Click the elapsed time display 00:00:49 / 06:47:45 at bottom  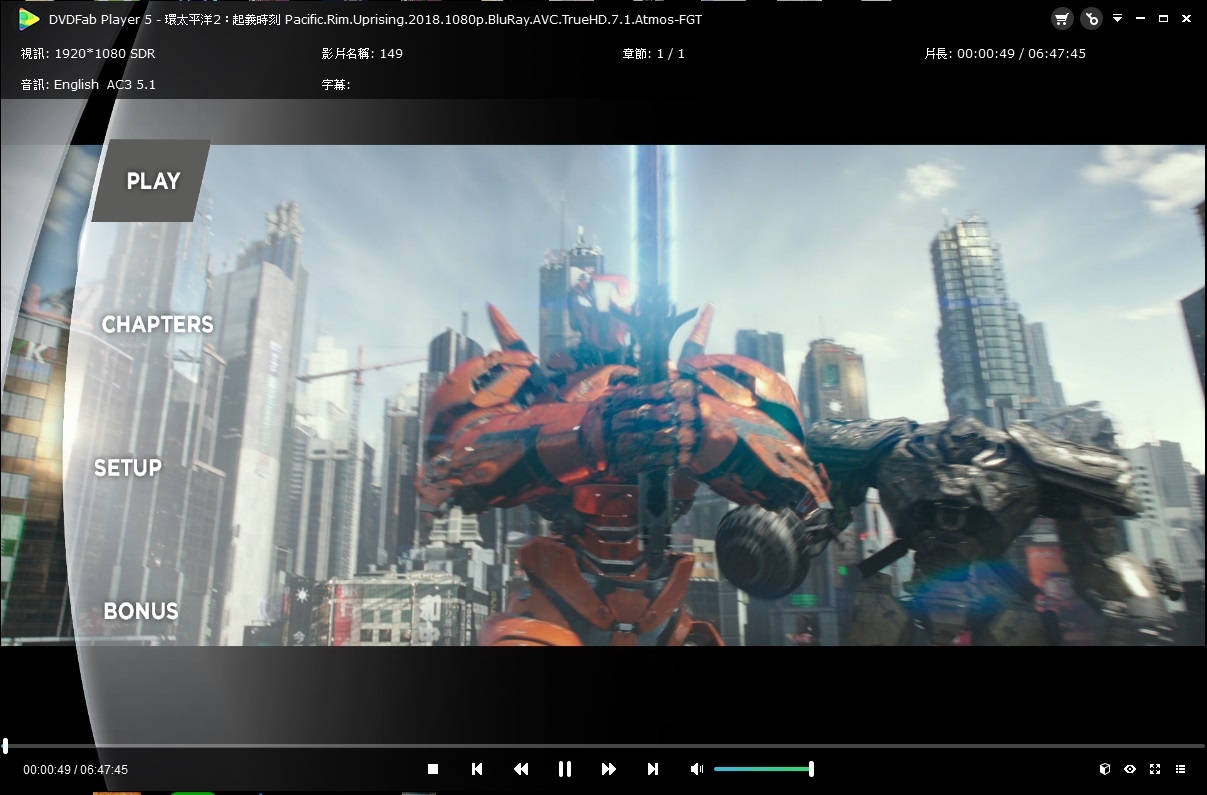point(76,770)
